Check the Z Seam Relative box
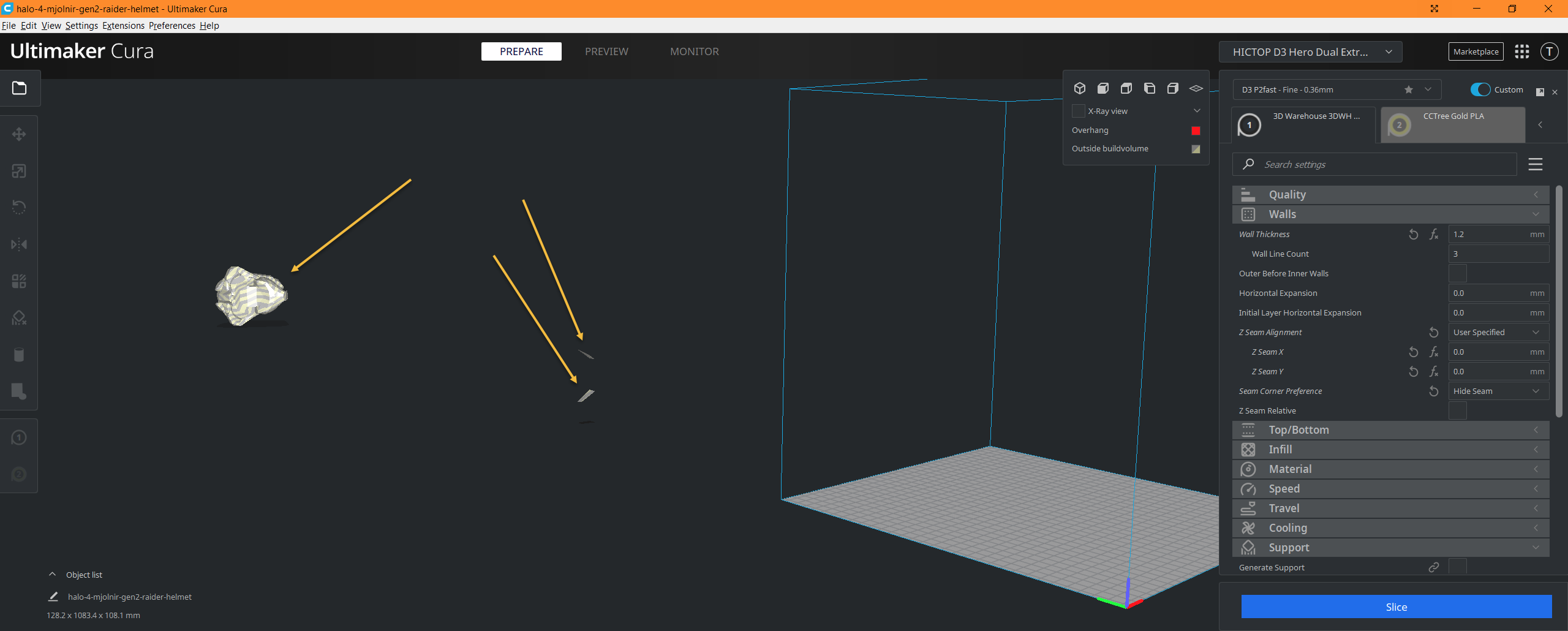 point(1458,410)
